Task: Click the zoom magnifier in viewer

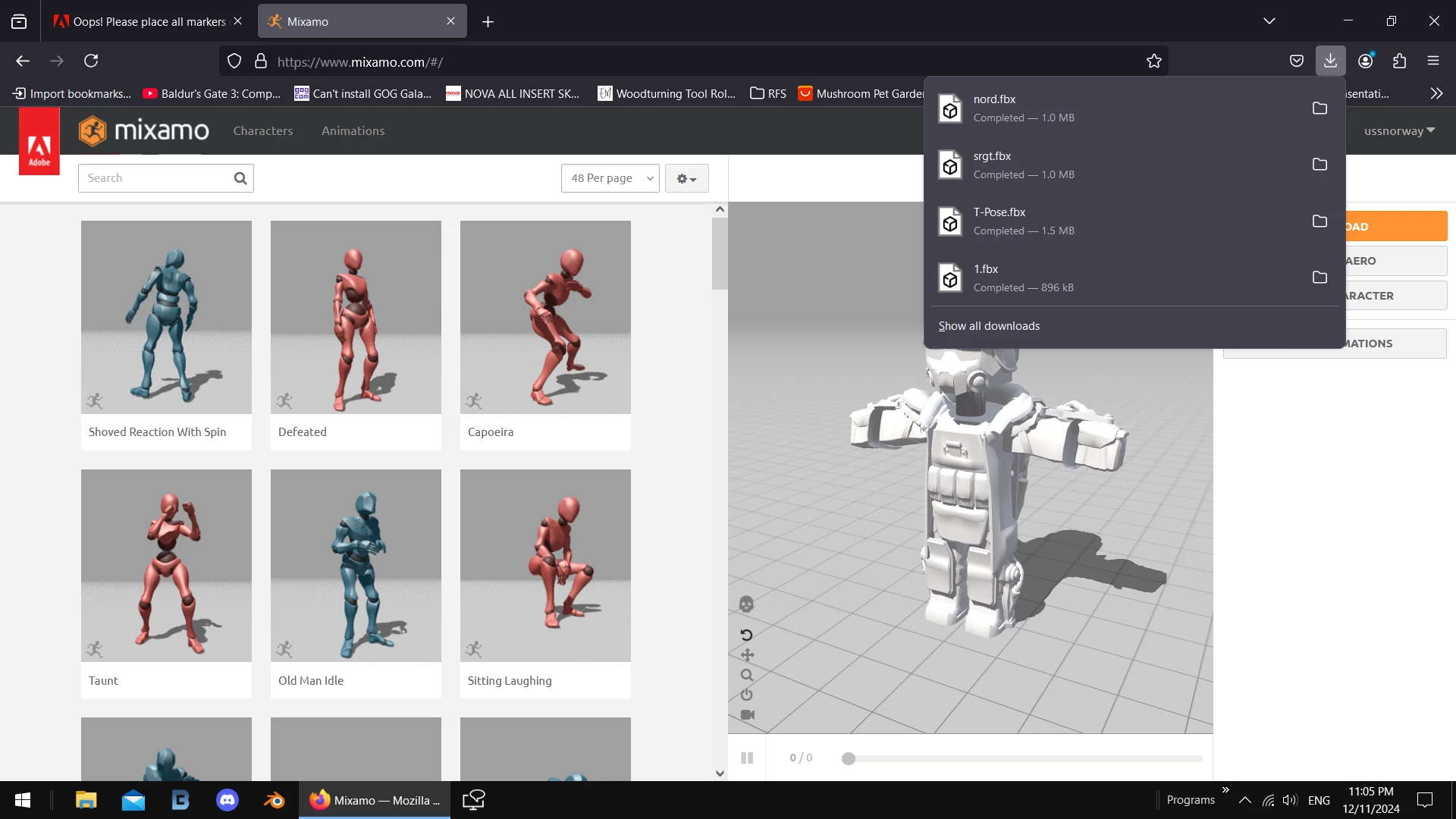Action: click(x=747, y=675)
